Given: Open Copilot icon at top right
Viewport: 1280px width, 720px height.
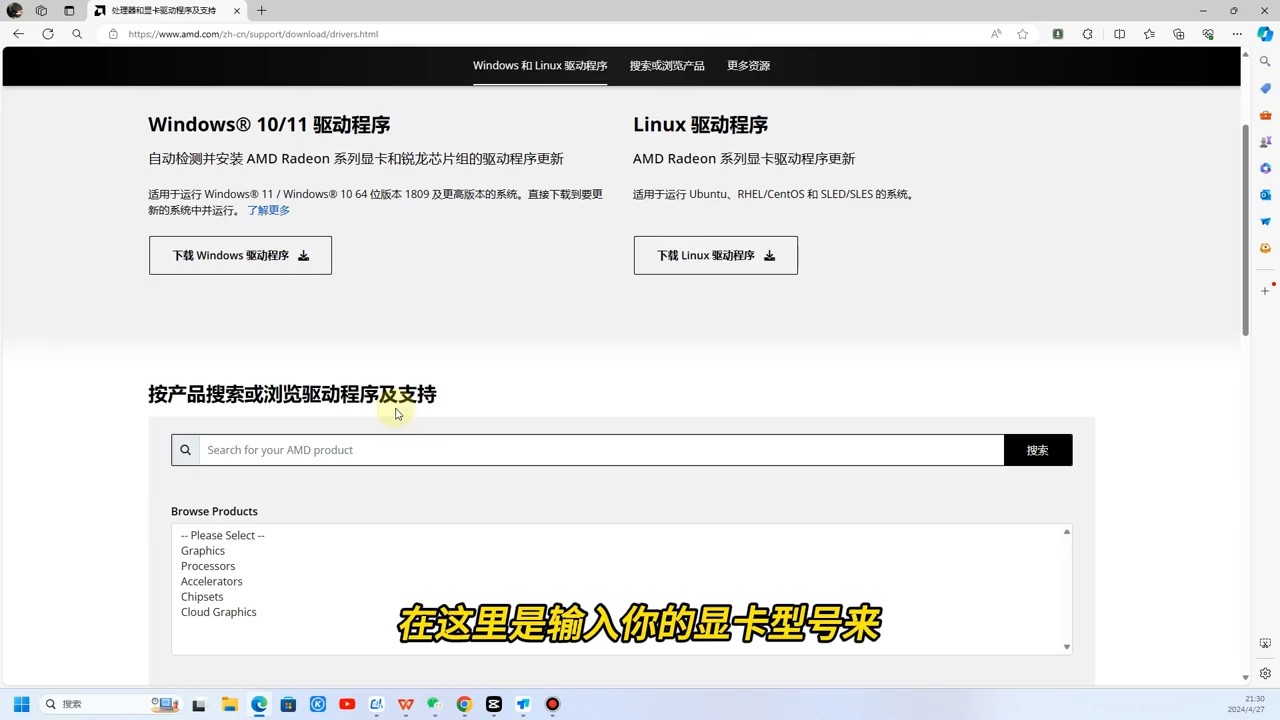Looking at the screenshot, I should [x=1265, y=34].
